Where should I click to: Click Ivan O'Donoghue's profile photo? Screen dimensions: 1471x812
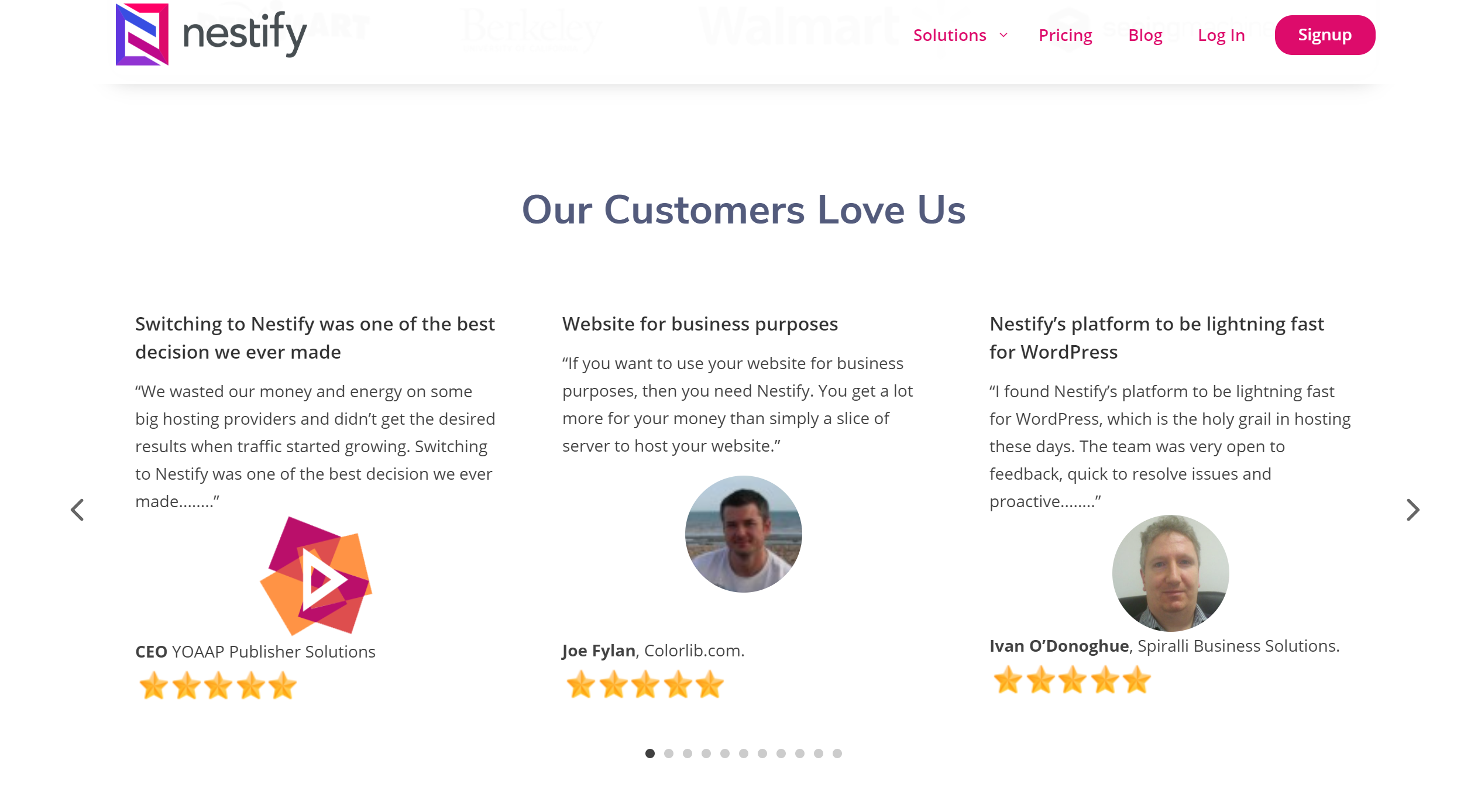[x=1170, y=573]
